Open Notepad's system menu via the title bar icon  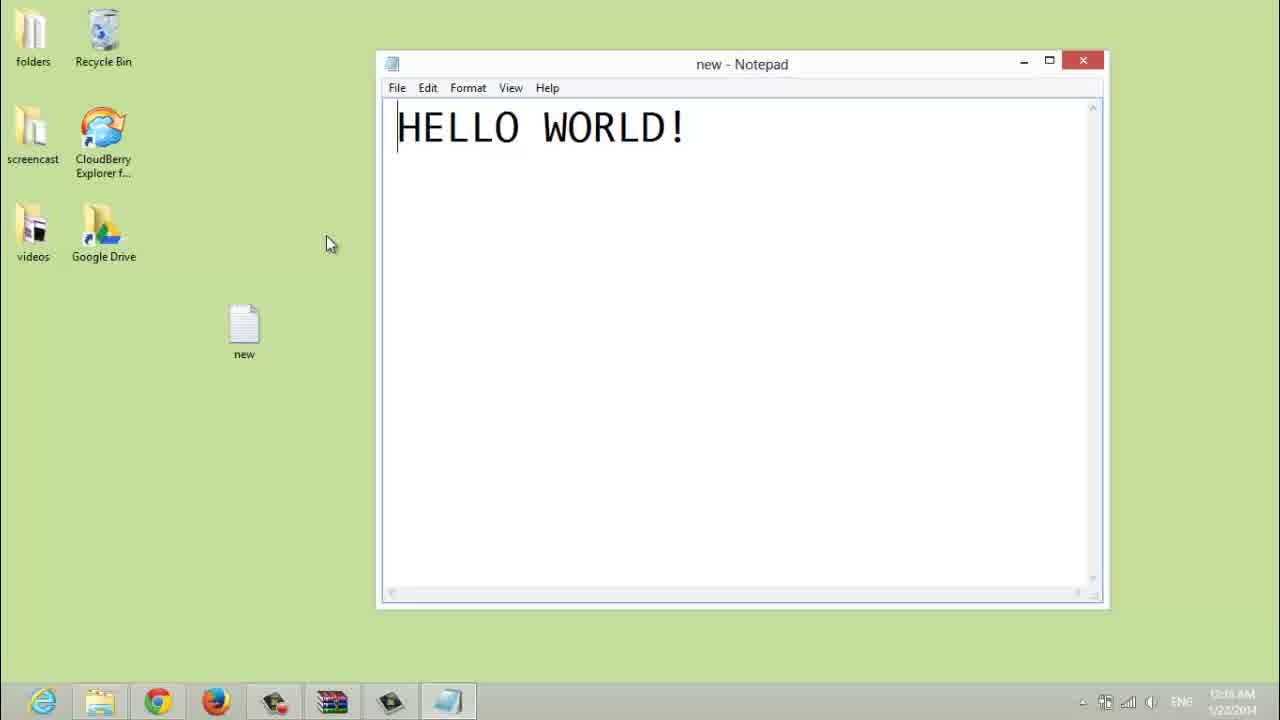pos(391,63)
